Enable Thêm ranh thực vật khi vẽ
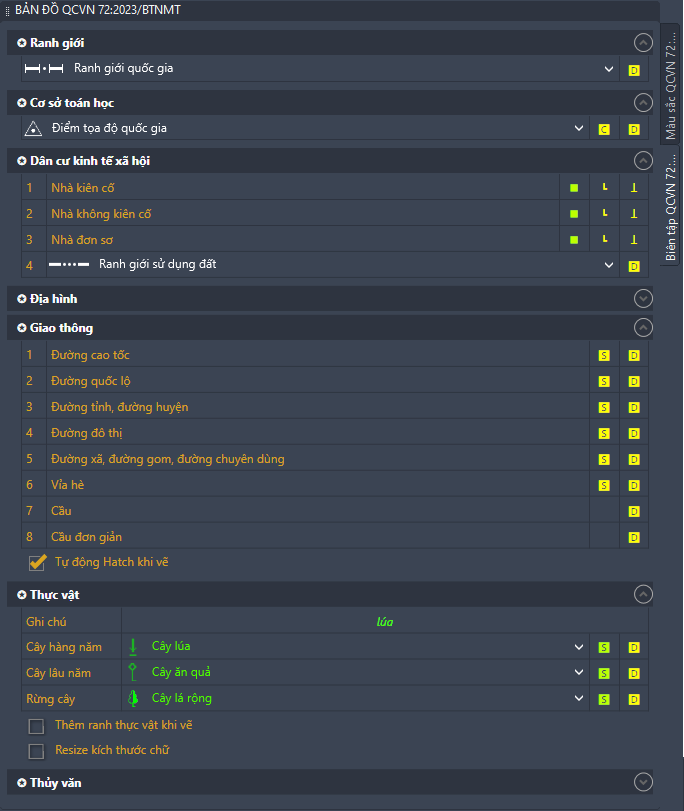Image resolution: width=684 pixels, height=811 pixels. (37, 726)
